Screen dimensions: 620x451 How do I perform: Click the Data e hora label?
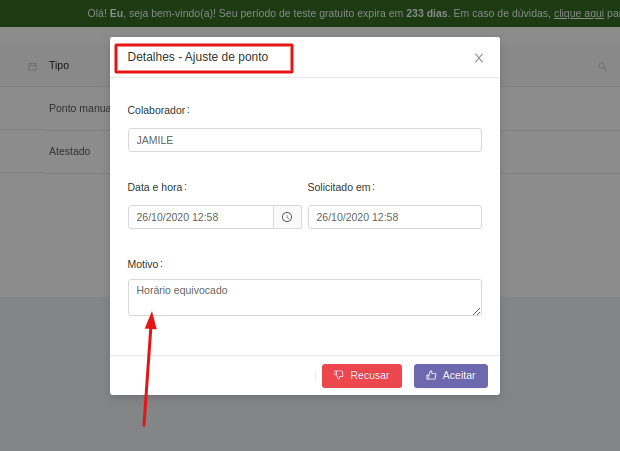pos(157,187)
